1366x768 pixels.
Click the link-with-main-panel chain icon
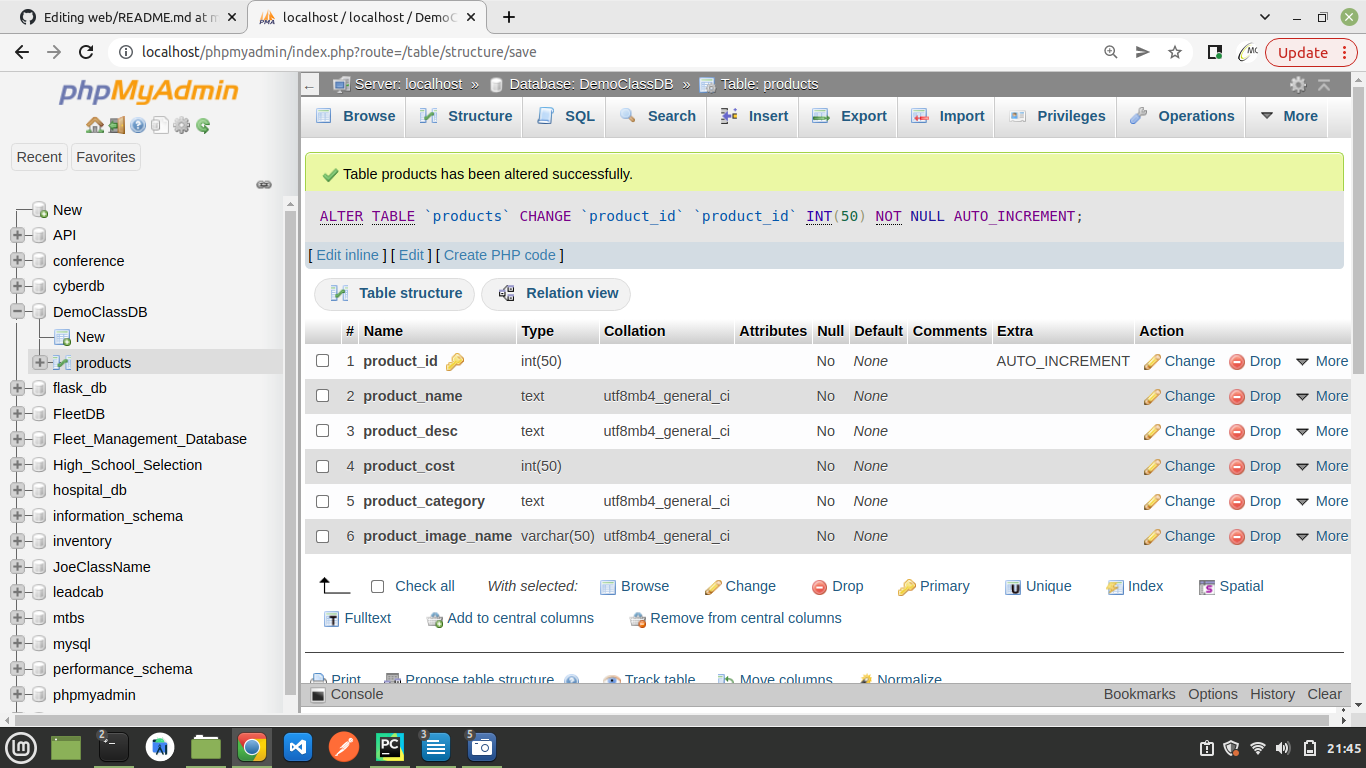click(264, 184)
